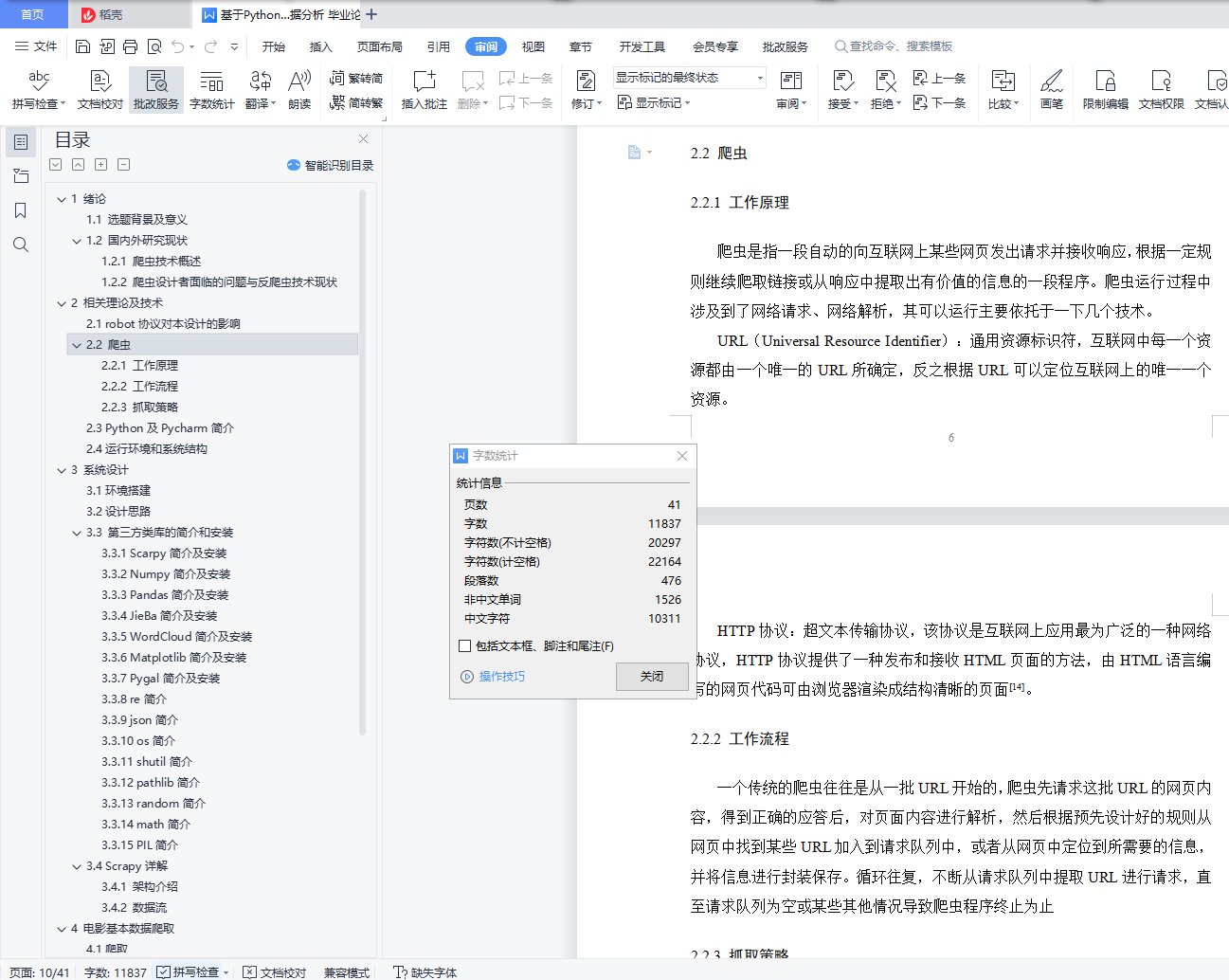The image size is (1229, 980).
Task: Open 限制编辑 restrict editing tool
Action: (x=1106, y=90)
